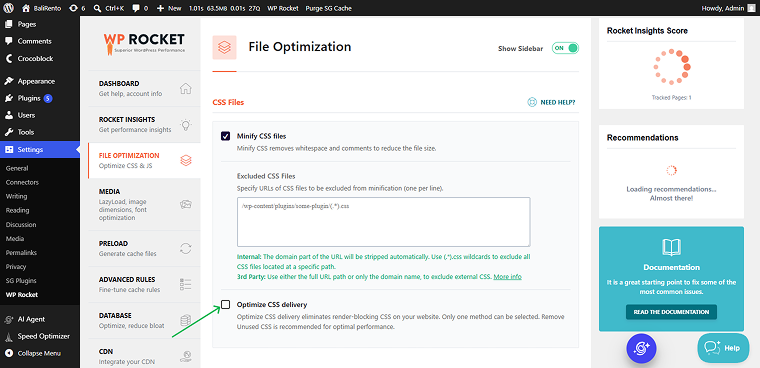Viewport: 760px width, 368px height.
Task: Open Permalinks settings submenu item
Action: tap(21, 253)
